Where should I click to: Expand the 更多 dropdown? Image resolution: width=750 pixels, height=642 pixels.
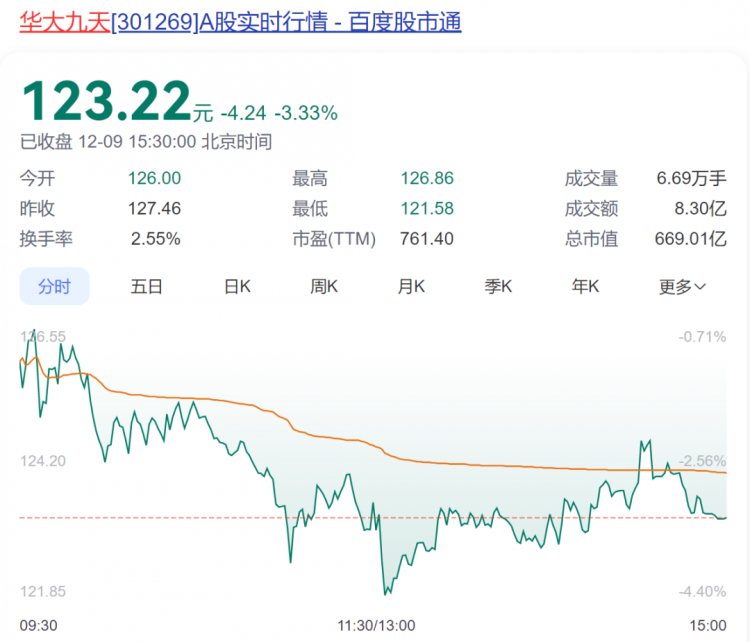683,287
